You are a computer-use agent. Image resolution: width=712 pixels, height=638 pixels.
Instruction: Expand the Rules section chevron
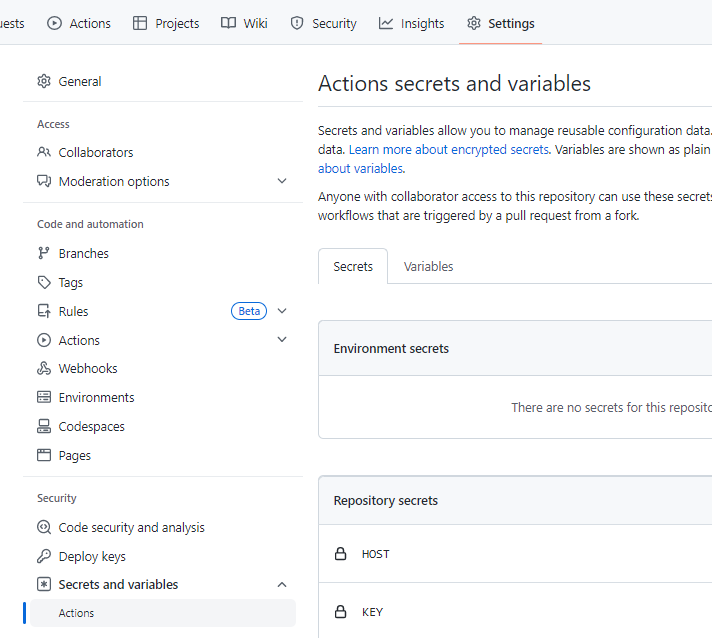click(282, 312)
